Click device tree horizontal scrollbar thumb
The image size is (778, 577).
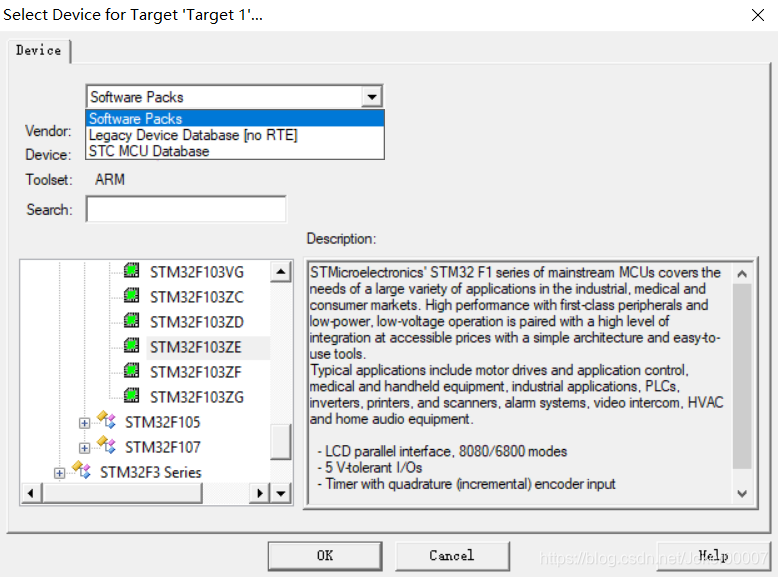point(122,493)
